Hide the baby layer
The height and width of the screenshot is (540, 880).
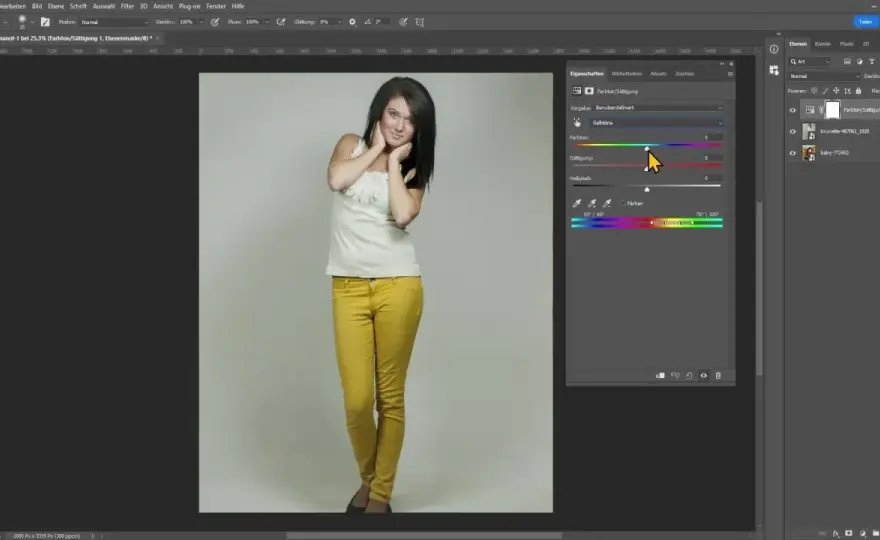click(792, 153)
